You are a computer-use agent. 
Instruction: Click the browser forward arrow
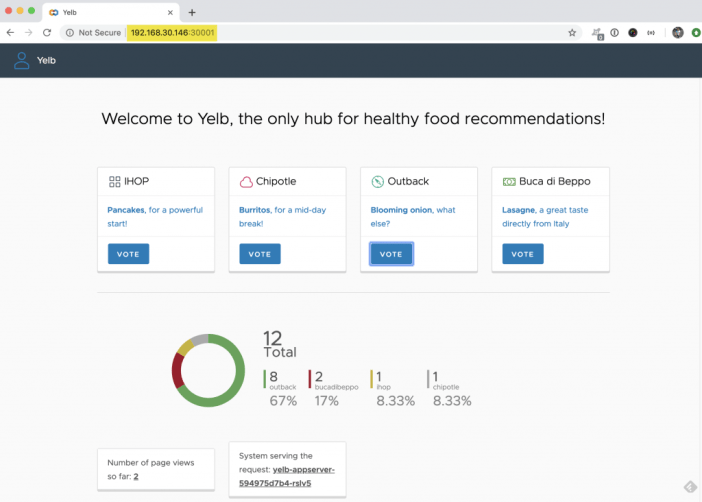[x=29, y=33]
